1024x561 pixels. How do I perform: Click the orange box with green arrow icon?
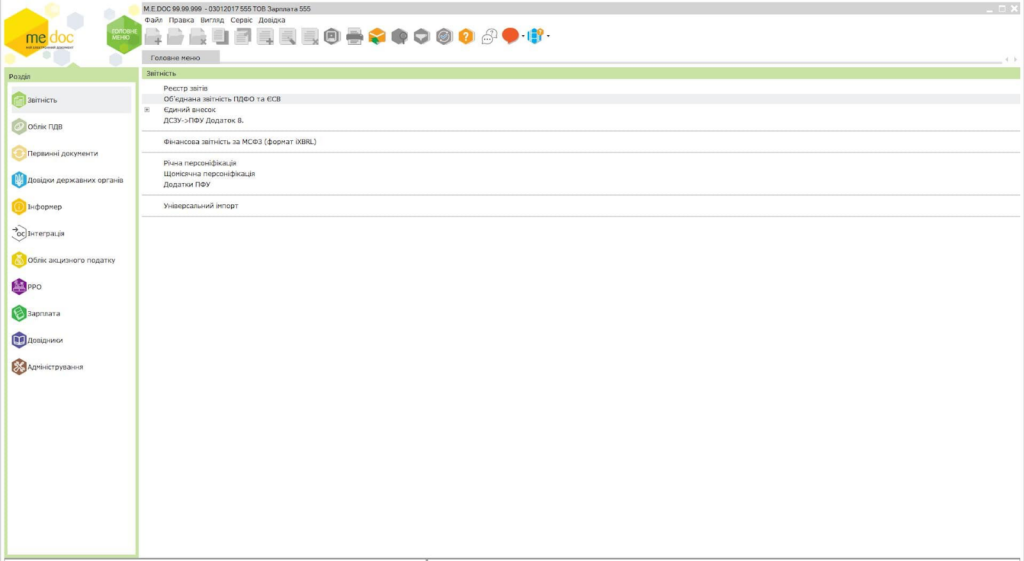(376, 37)
